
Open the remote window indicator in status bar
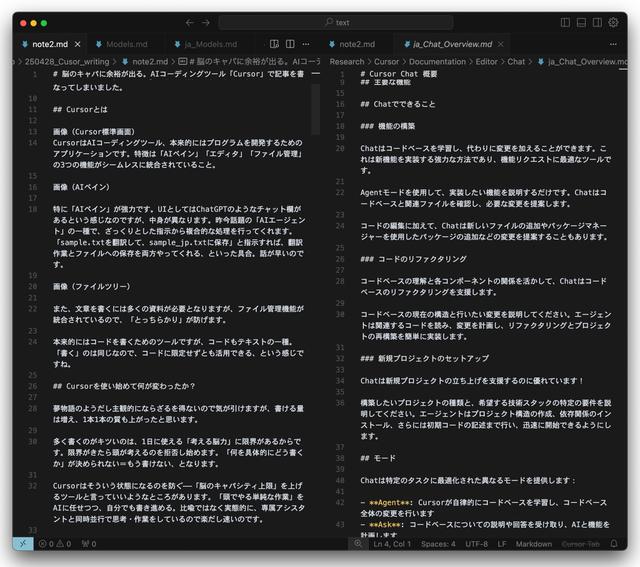click(23, 544)
